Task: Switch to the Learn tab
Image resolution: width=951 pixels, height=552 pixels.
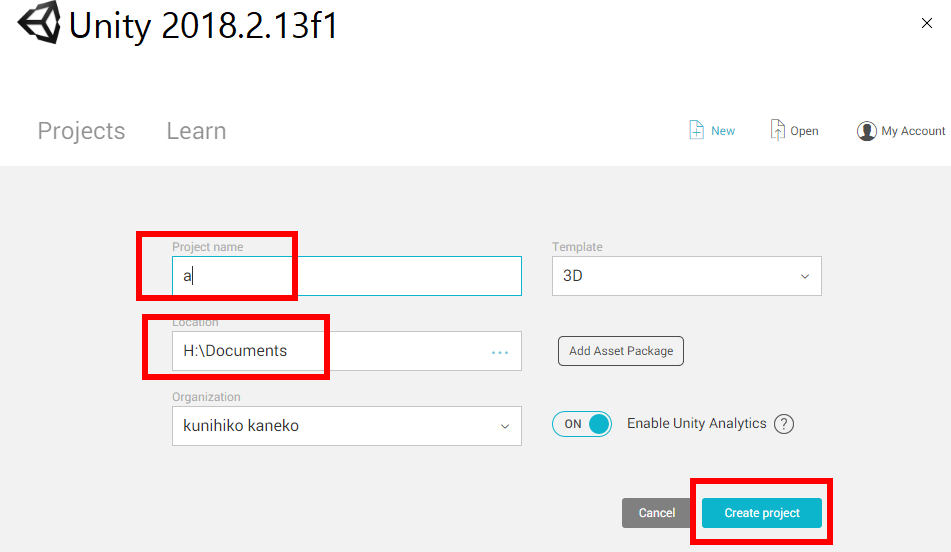Action: 197,131
